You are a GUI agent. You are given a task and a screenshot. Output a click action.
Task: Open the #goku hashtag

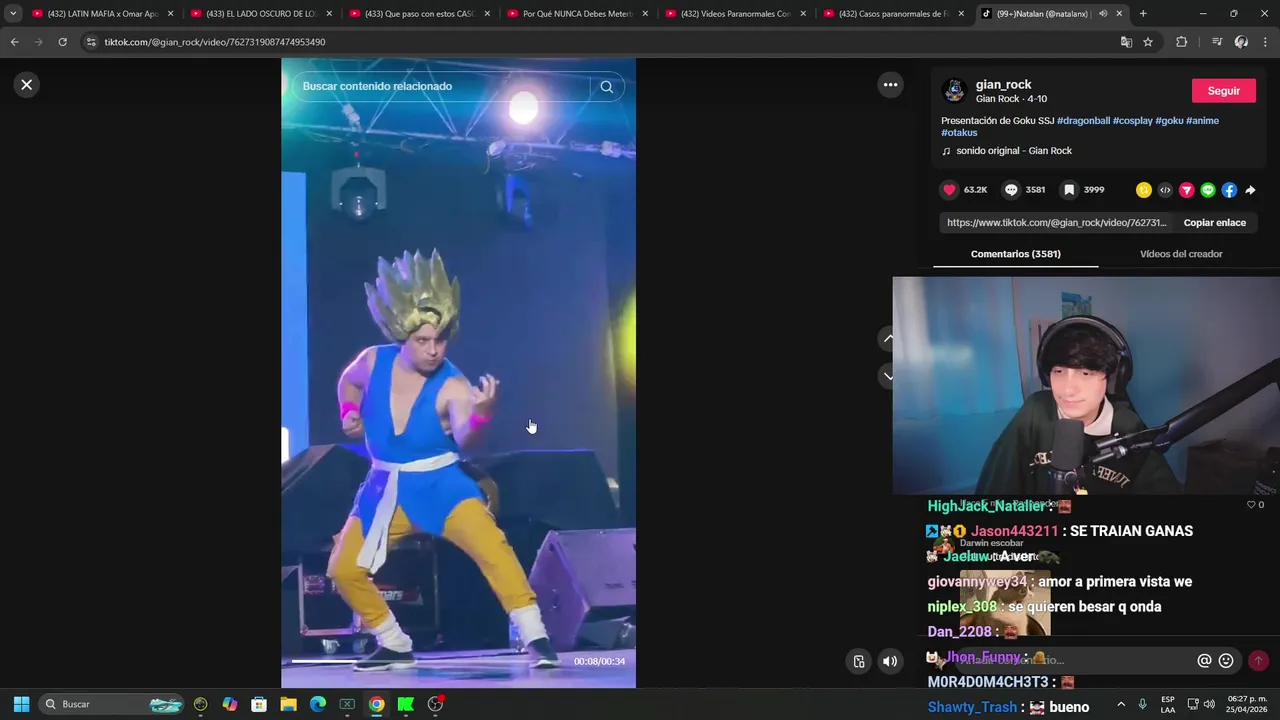(x=1169, y=121)
